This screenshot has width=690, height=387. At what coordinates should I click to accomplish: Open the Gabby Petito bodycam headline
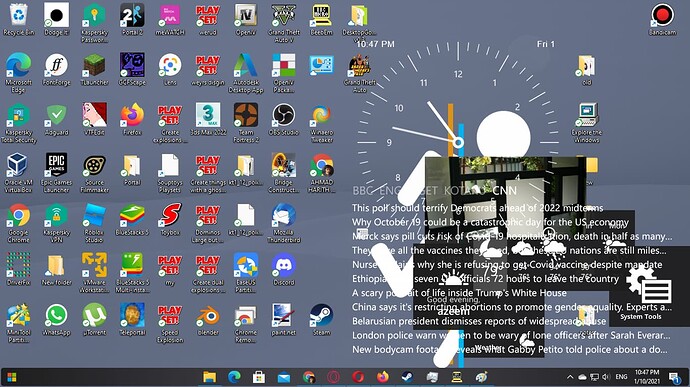point(510,349)
